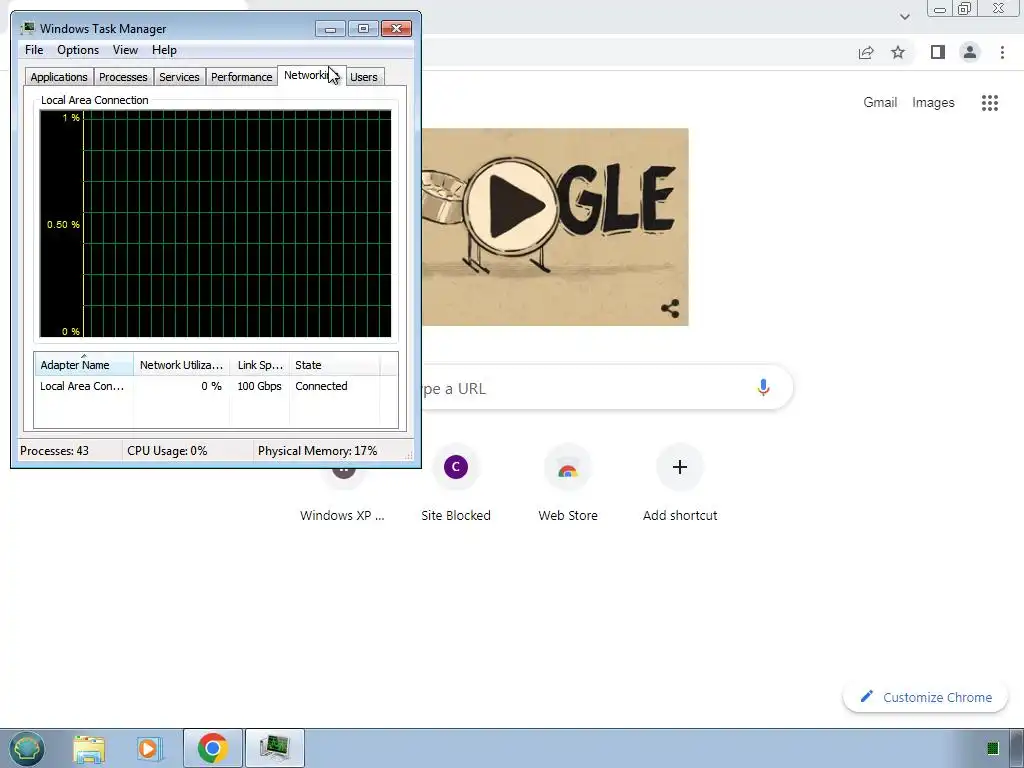Click the Customize Chrome button
Viewport: 1024px width, 768px height.
click(925, 697)
